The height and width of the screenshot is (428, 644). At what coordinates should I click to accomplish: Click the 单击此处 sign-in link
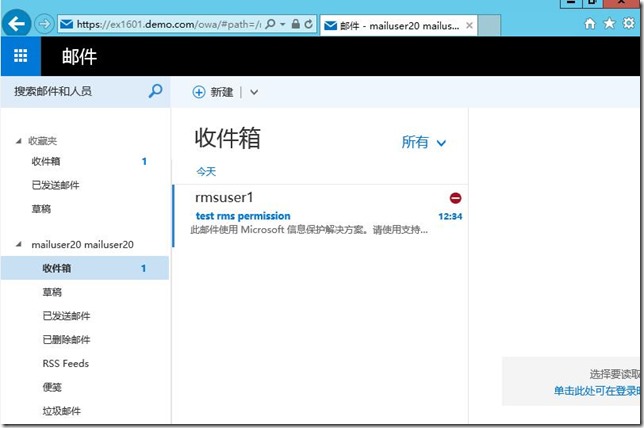click(598, 391)
